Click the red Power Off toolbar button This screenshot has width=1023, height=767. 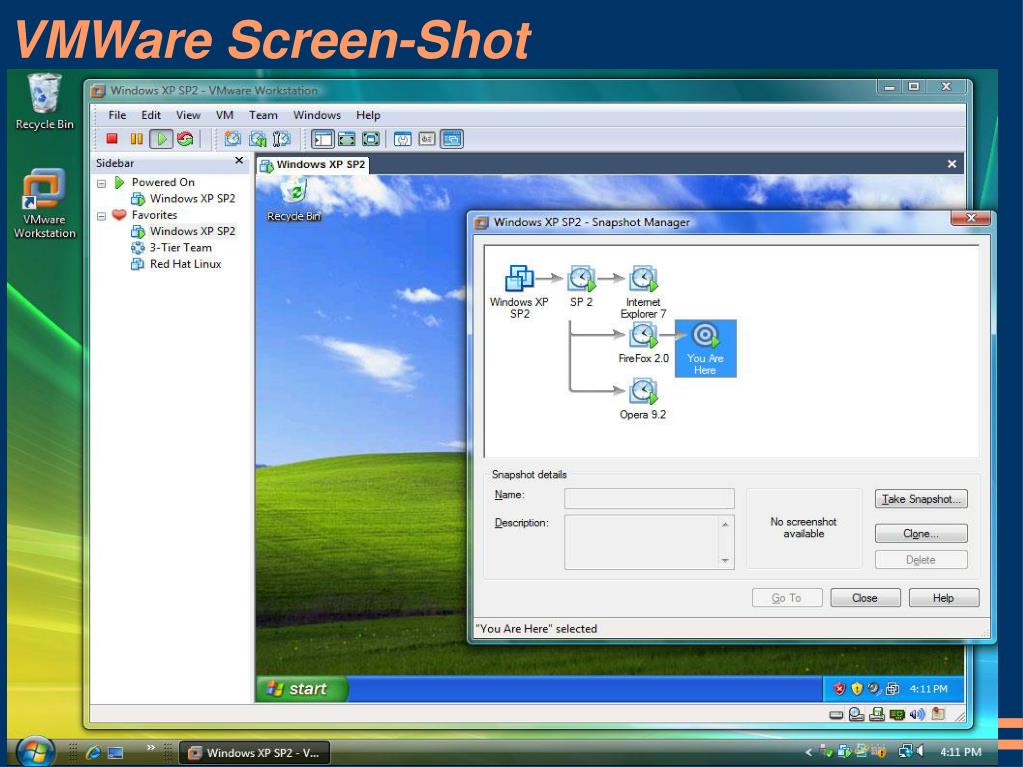tap(112, 138)
